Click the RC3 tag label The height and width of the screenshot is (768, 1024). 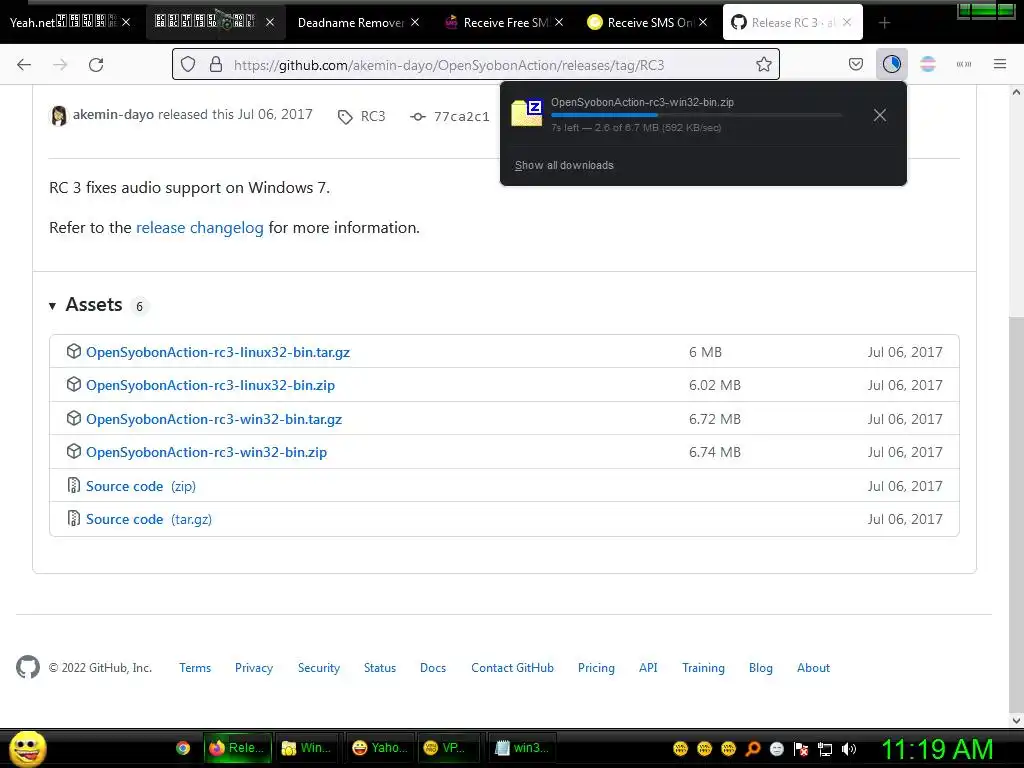(x=373, y=116)
